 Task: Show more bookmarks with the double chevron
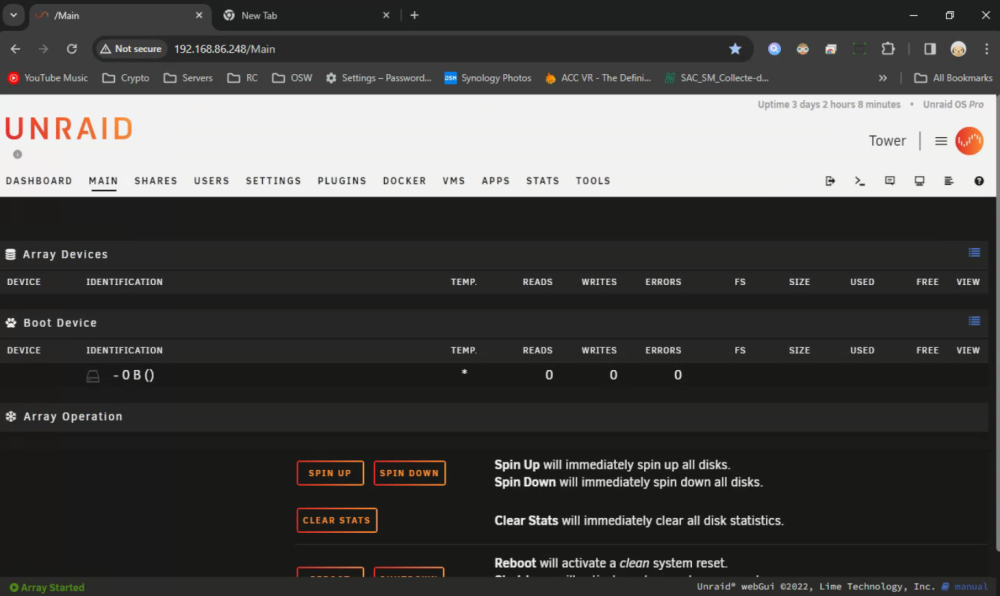[883, 78]
